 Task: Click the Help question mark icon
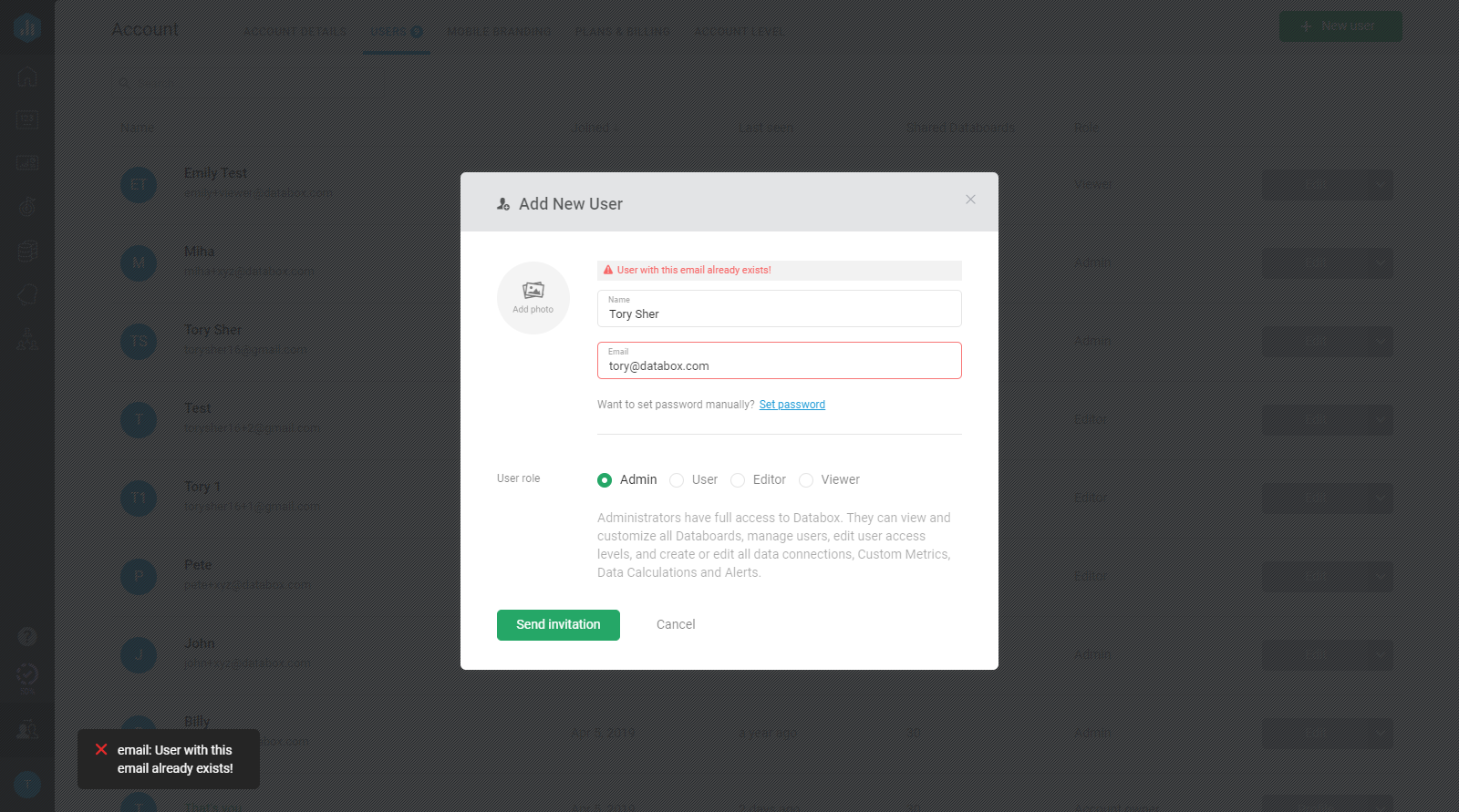(27, 637)
